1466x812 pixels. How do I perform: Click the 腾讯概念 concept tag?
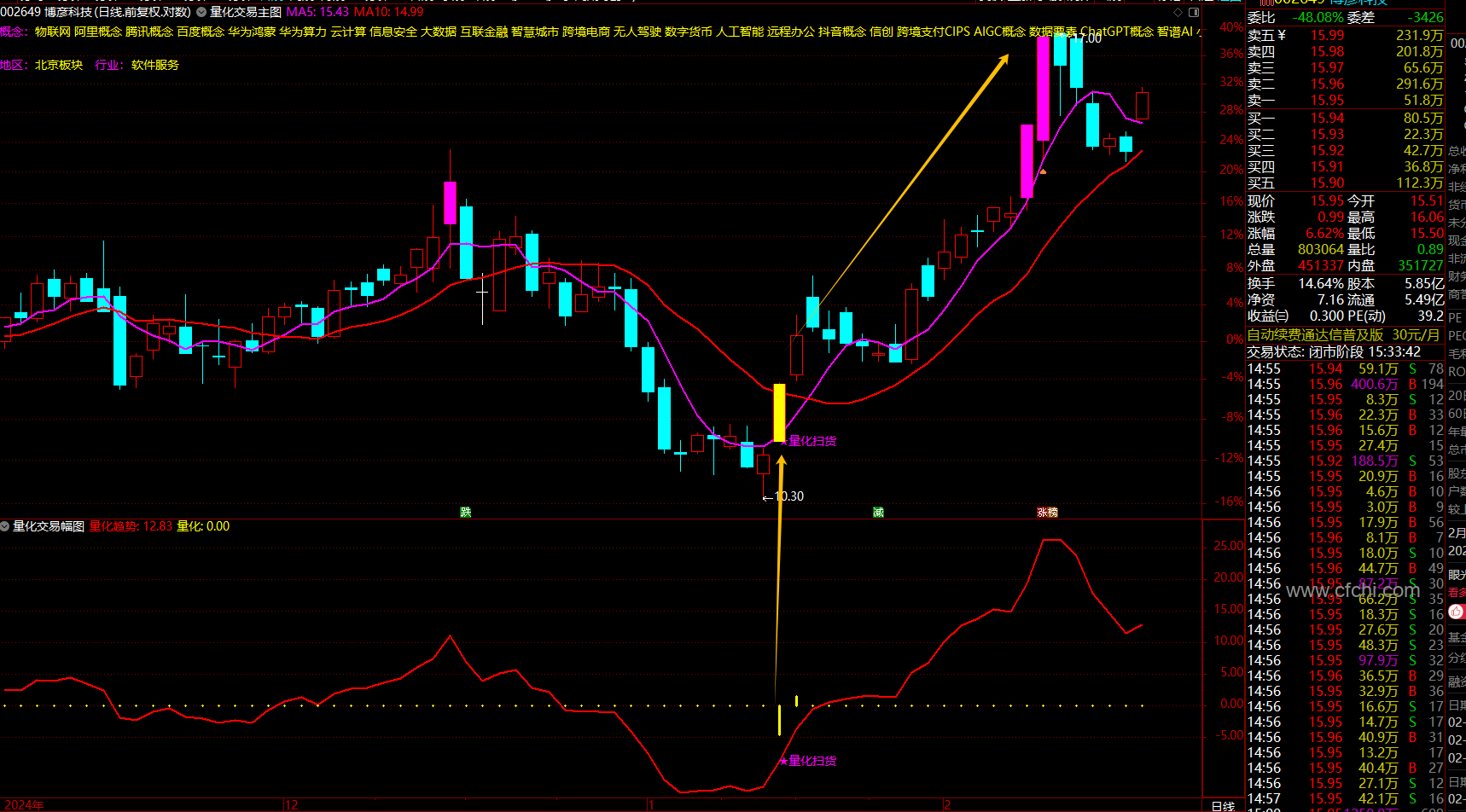point(149,32)
